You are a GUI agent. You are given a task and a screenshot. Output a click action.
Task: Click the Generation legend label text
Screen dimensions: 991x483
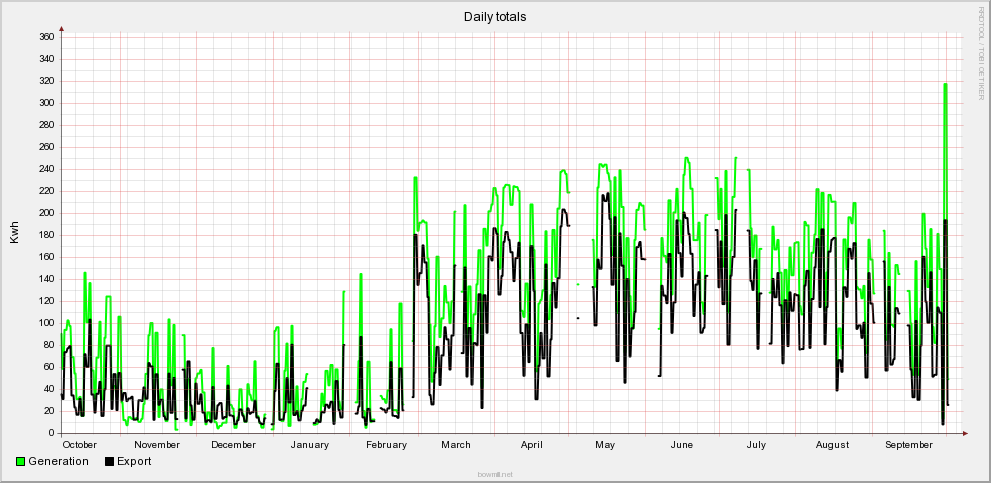point(58,461)
